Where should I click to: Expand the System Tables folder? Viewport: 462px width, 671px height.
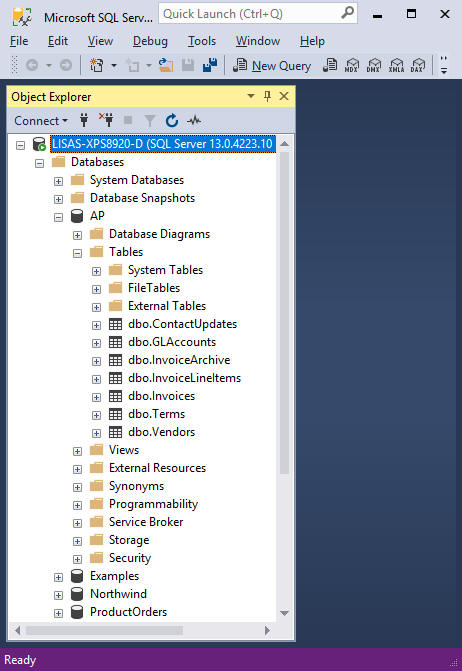tap(97, 271)
